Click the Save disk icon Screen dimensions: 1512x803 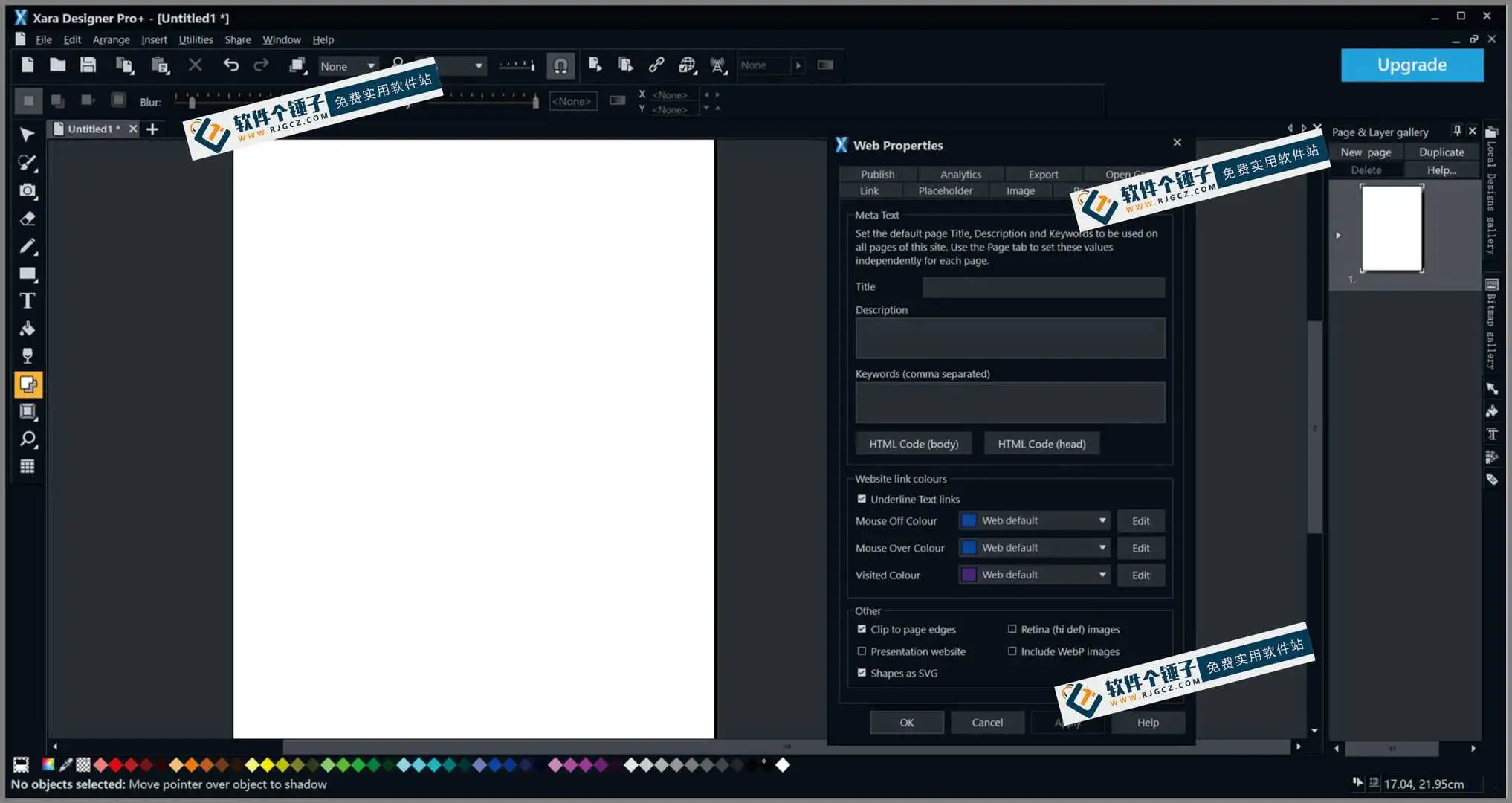tap(88, 65)
